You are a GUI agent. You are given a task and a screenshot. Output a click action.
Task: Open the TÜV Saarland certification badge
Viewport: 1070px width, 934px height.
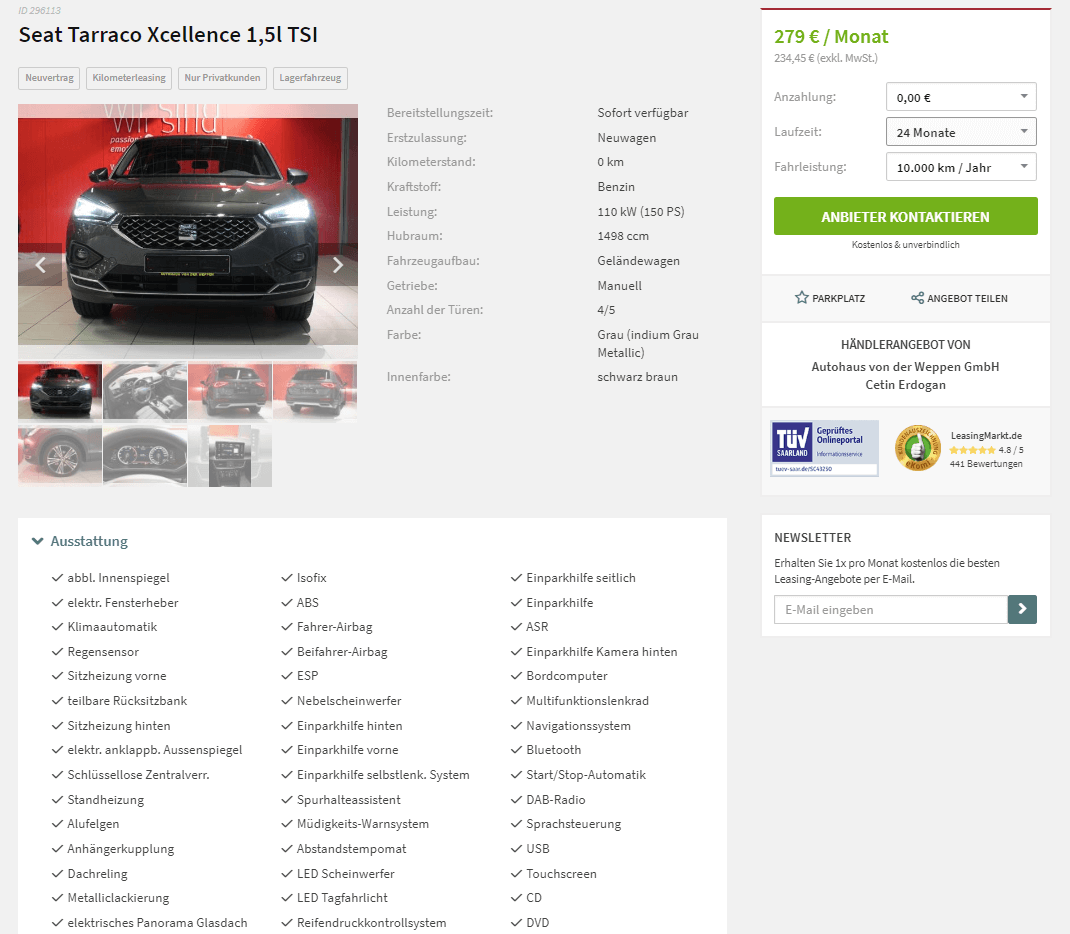tap(824, 448)
